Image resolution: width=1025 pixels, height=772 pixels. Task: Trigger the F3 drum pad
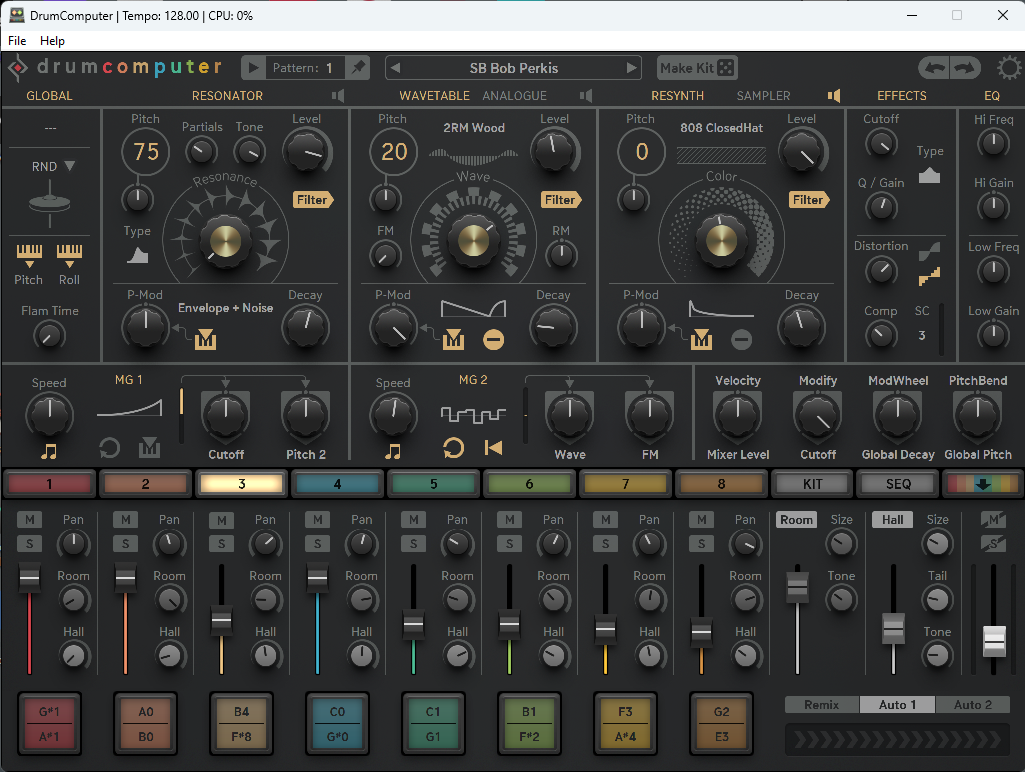click(625, 724)
